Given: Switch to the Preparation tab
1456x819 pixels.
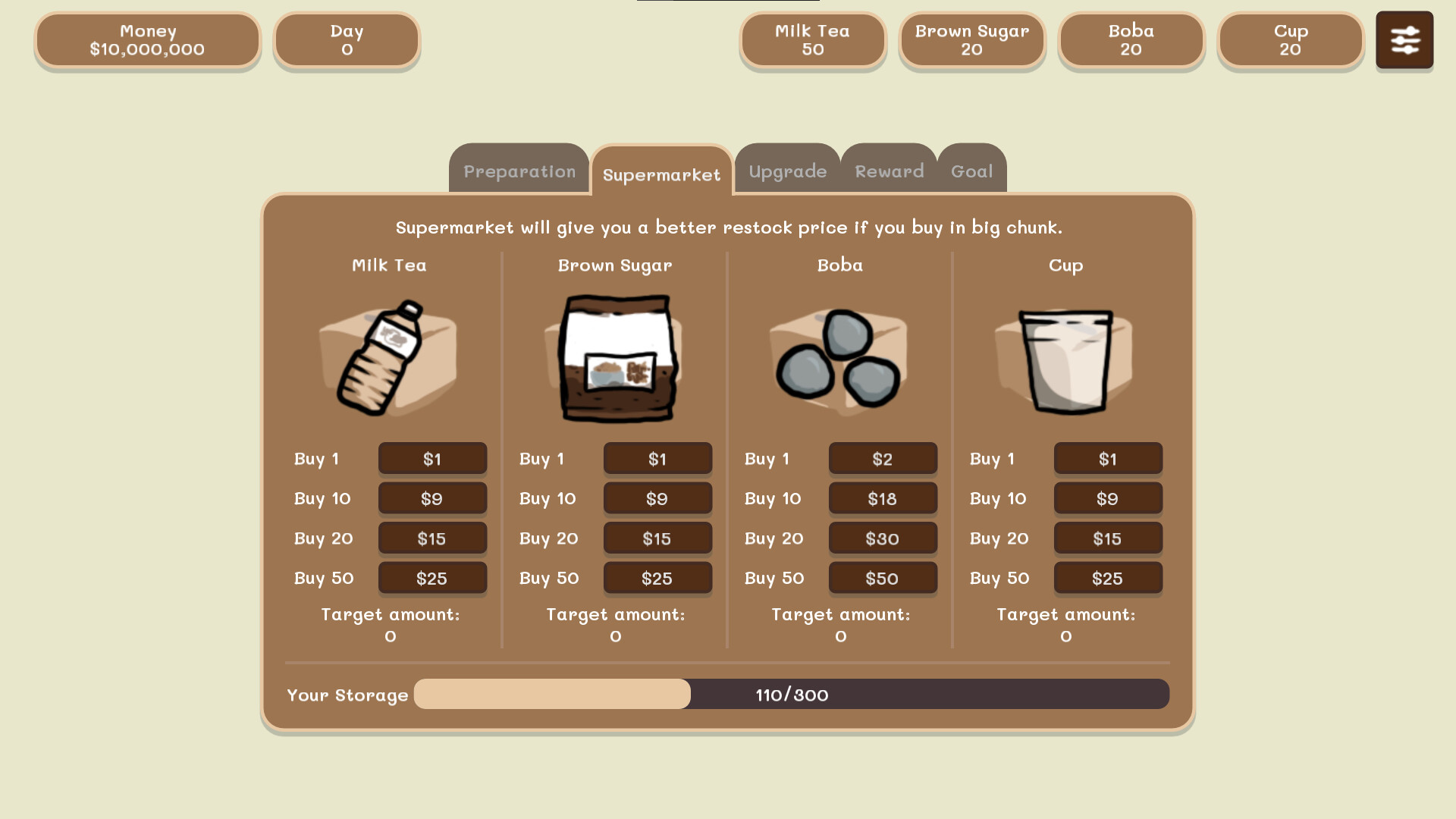Looking at the screenshot, I should (x=519, y=169).
